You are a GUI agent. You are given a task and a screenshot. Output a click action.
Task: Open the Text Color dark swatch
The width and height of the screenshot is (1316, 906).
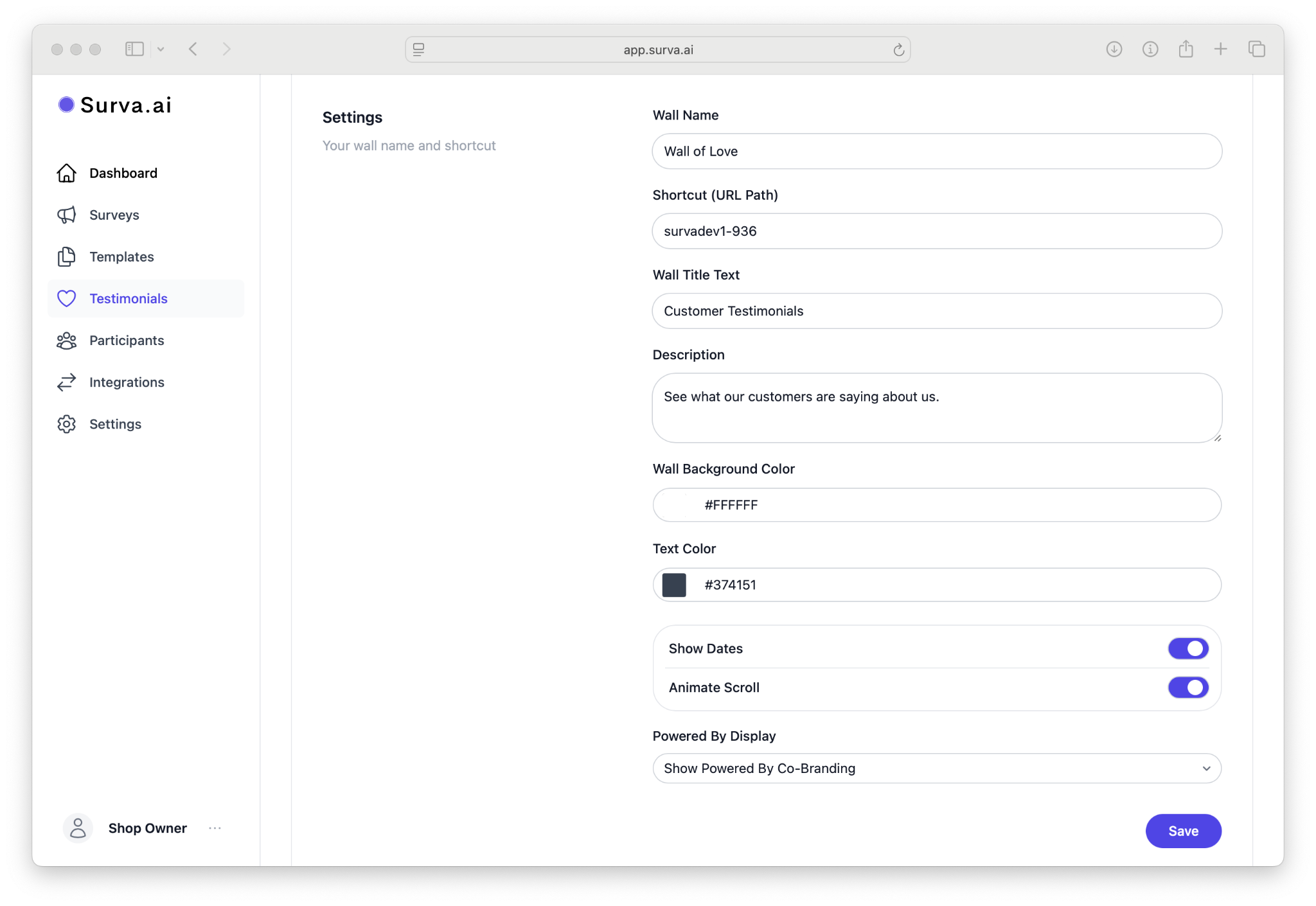point(674,585)
